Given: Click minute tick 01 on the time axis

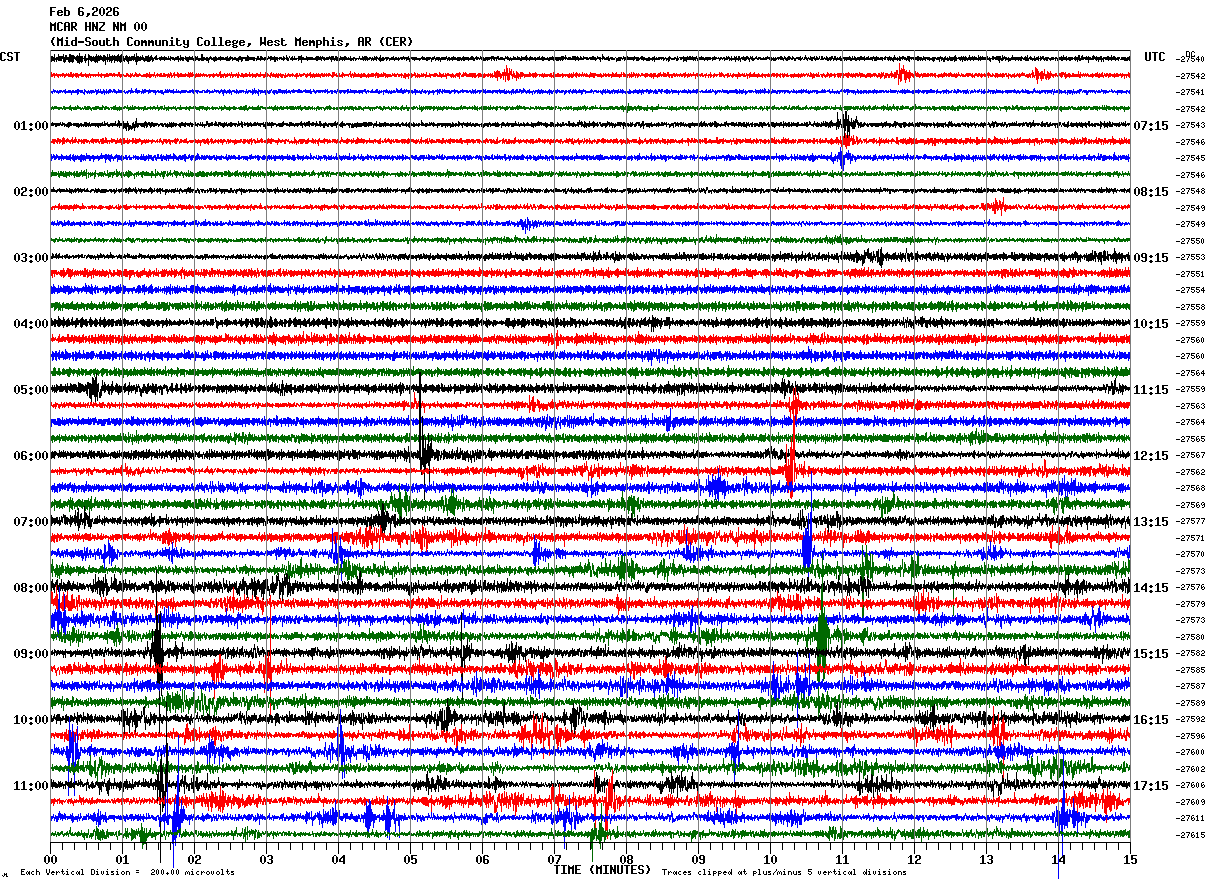Looking at the screenshot, I should [x=122, y=859].
